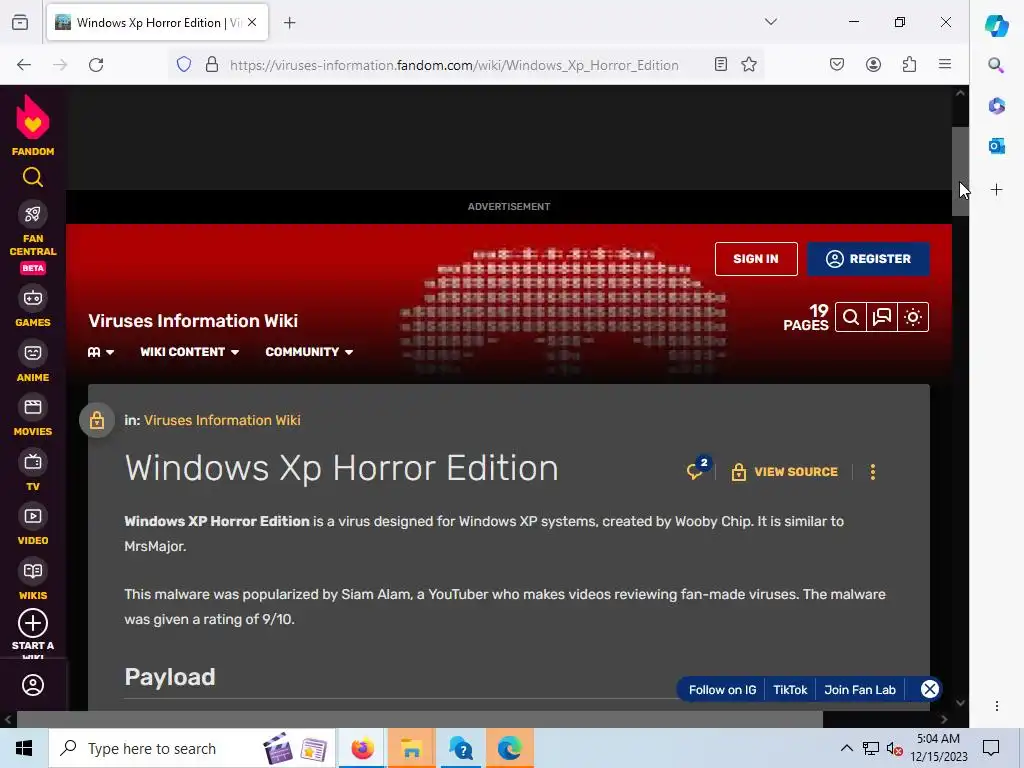Show hidden system tray icons
The image size is (1024, 768).
846,748
